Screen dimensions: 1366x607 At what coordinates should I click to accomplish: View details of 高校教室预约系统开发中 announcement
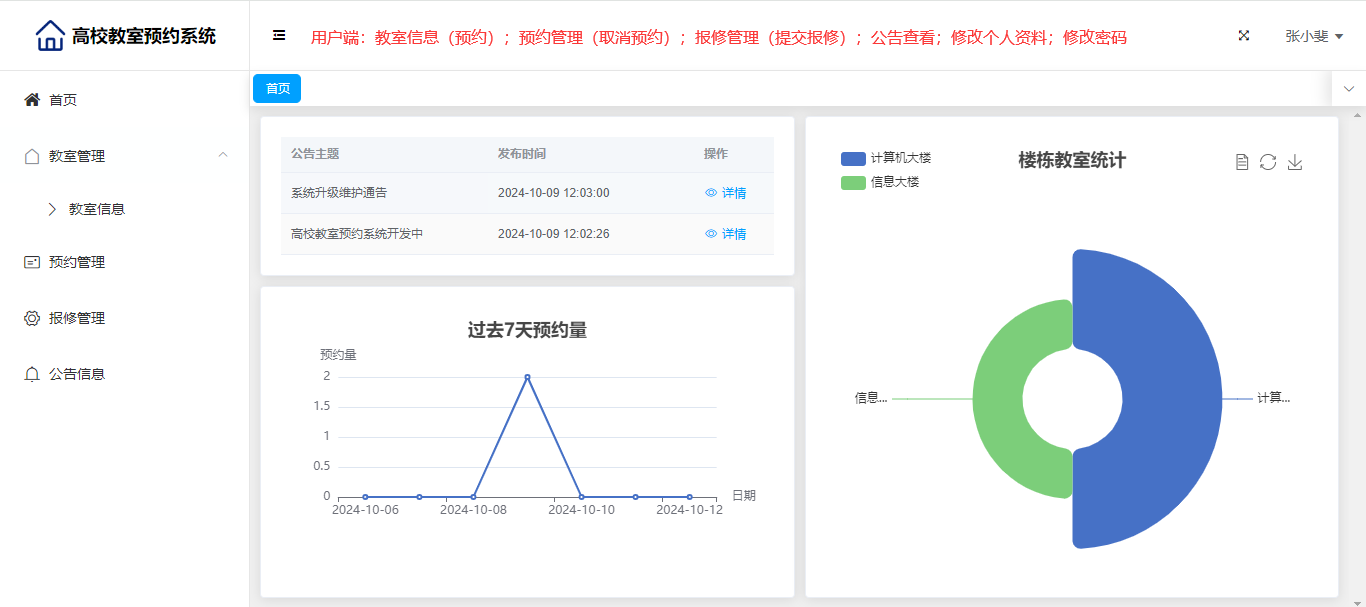tap(726, 234)
